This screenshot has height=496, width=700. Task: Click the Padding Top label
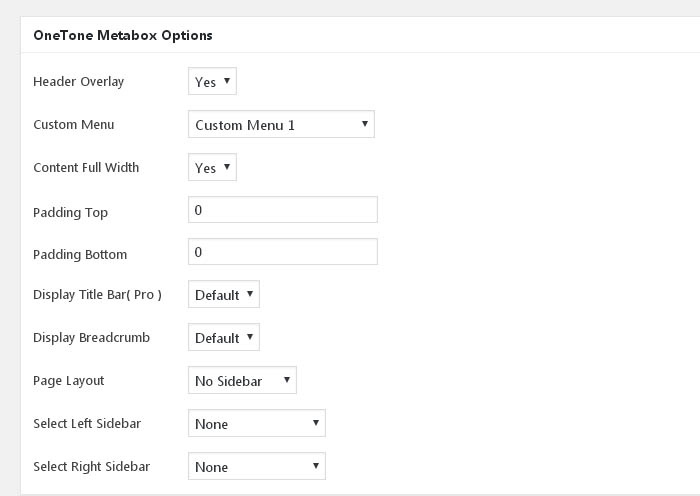[71, 213]
